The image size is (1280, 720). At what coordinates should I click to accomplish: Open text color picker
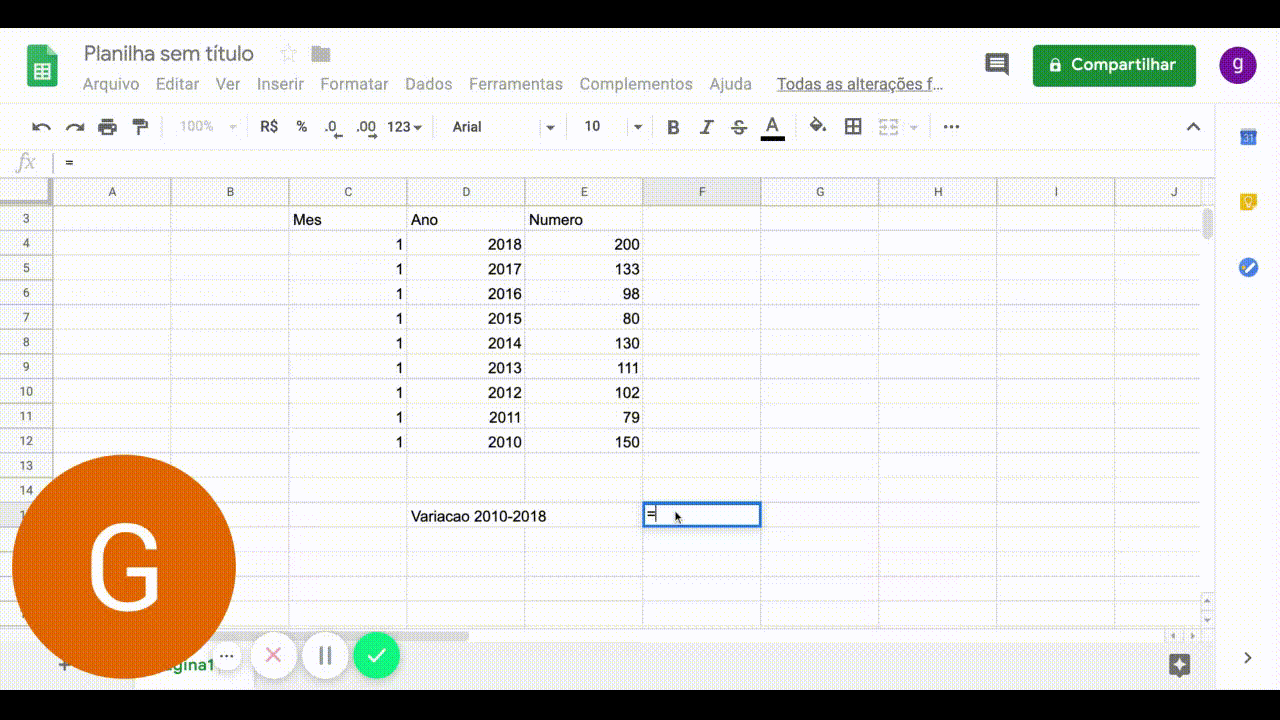point(772,127)
